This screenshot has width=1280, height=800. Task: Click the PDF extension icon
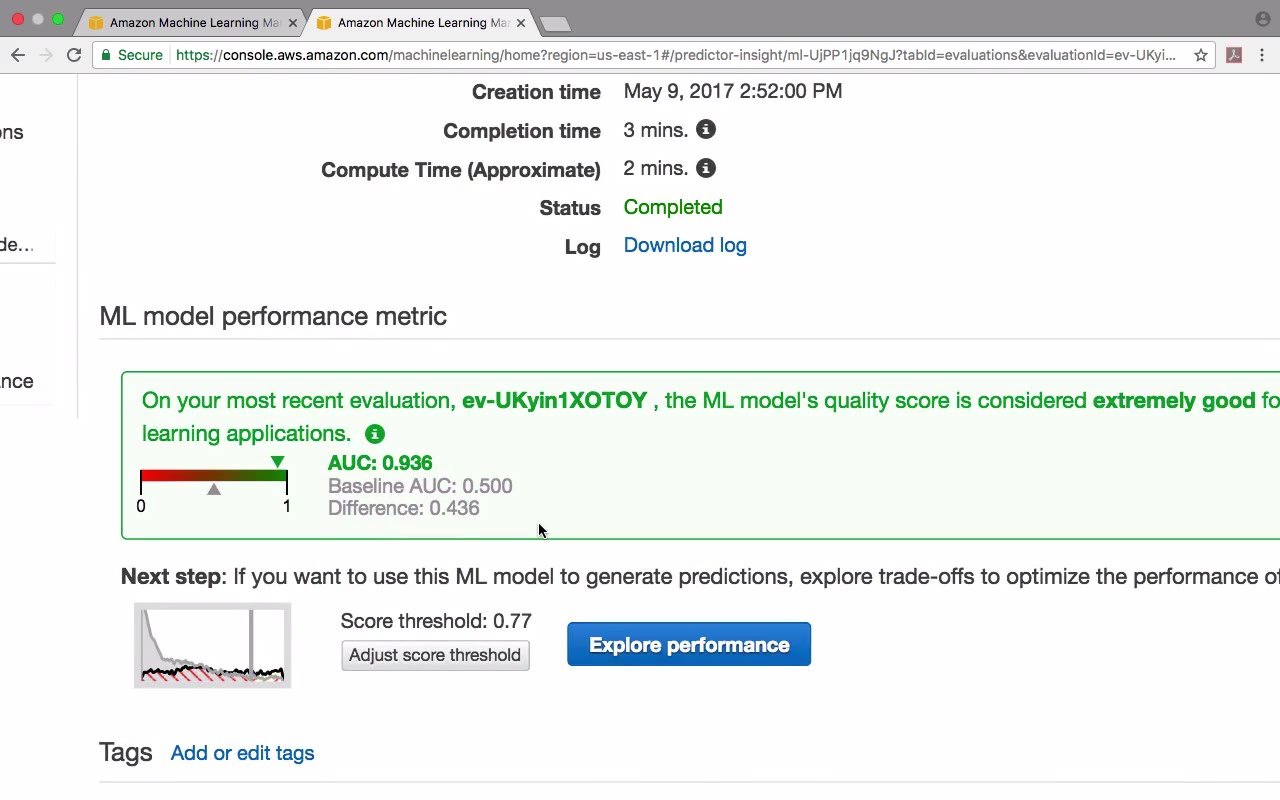1234,55
